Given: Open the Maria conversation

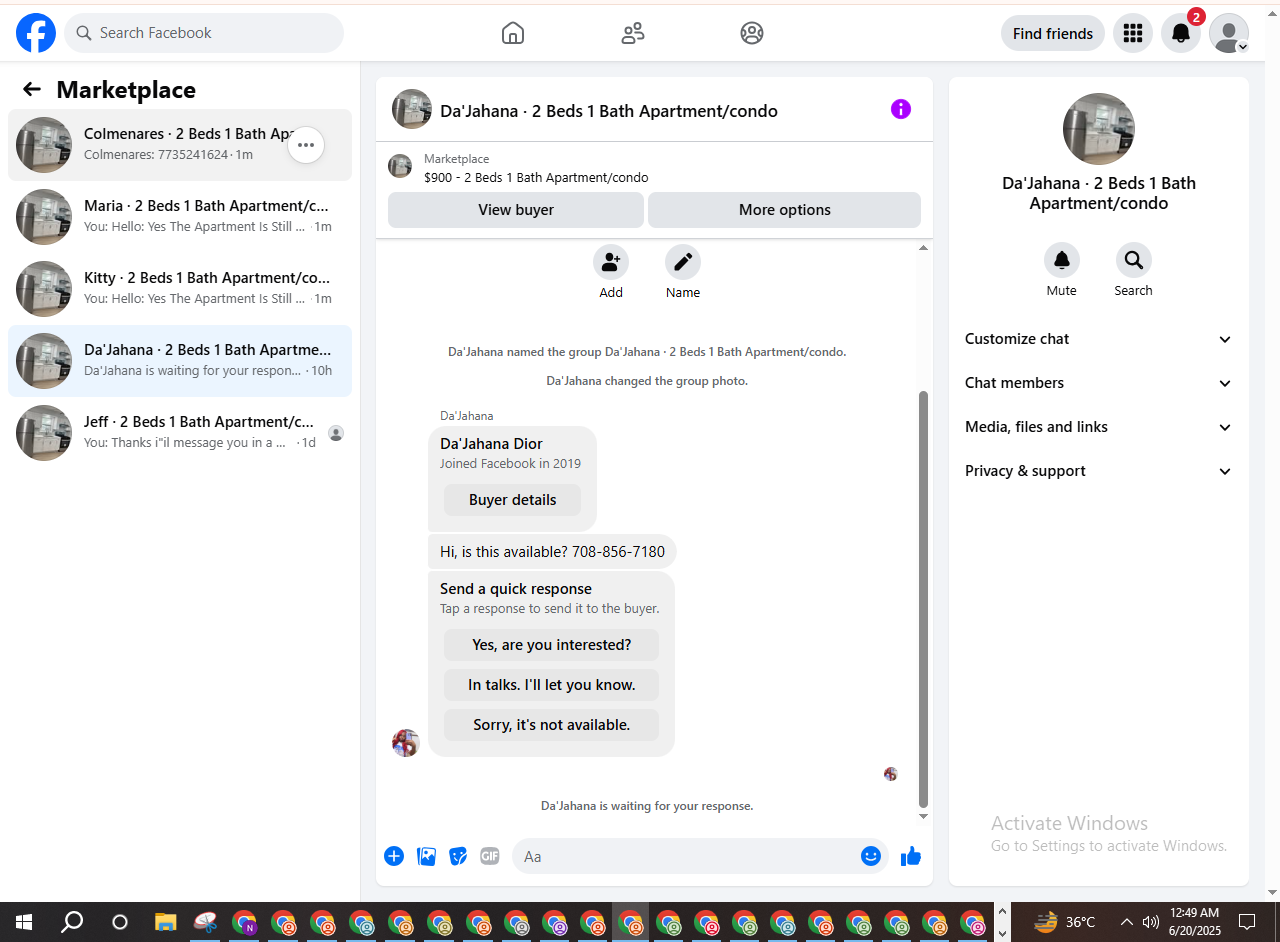Looking at the screenshot, I should point(180,217).
